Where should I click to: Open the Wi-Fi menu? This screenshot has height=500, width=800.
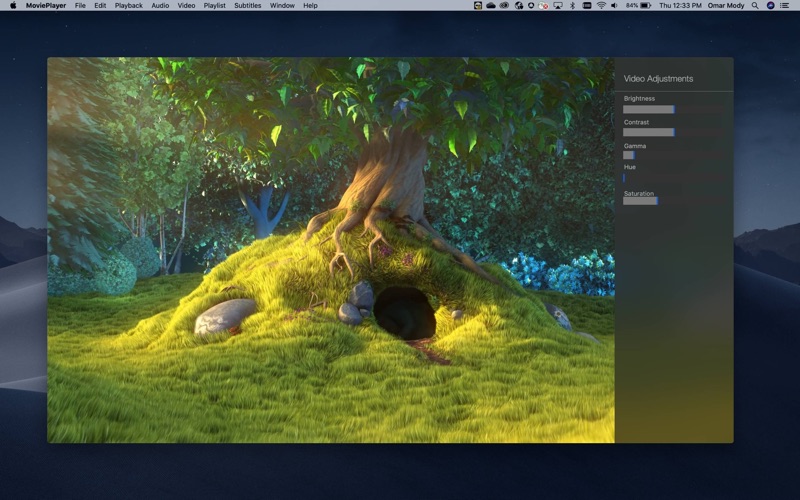(601, 6)
